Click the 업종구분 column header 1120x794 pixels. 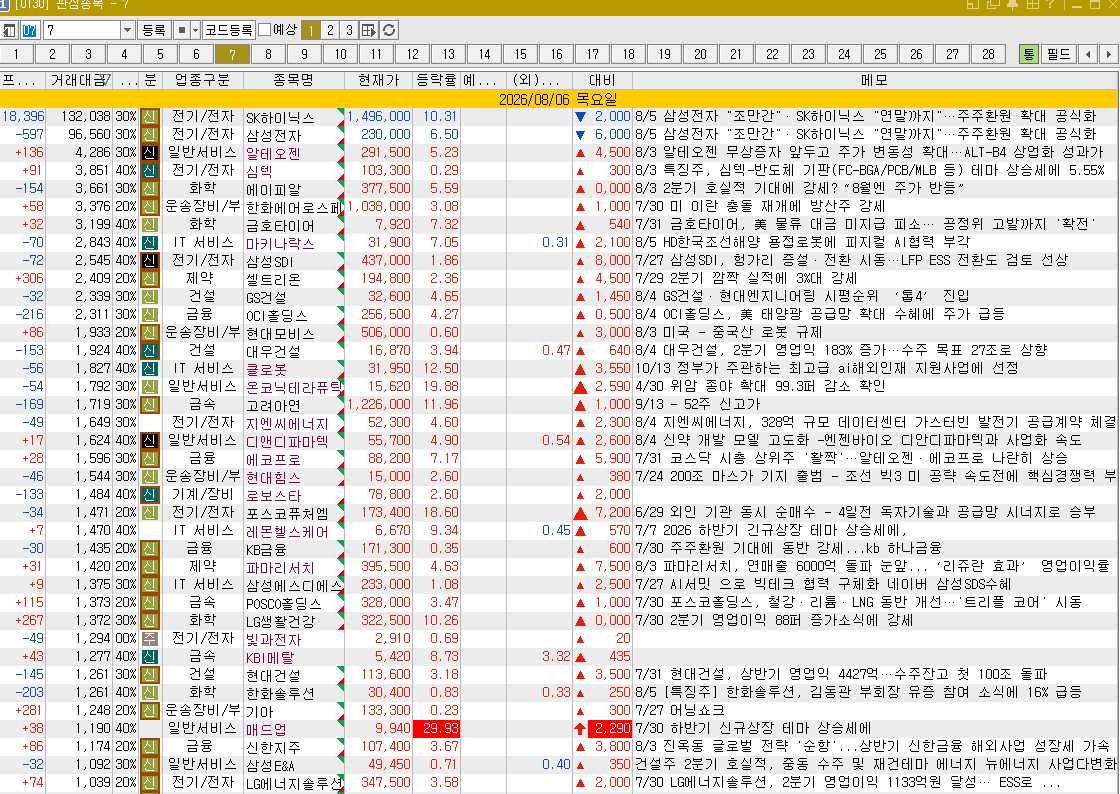click(x=203, y=80)
